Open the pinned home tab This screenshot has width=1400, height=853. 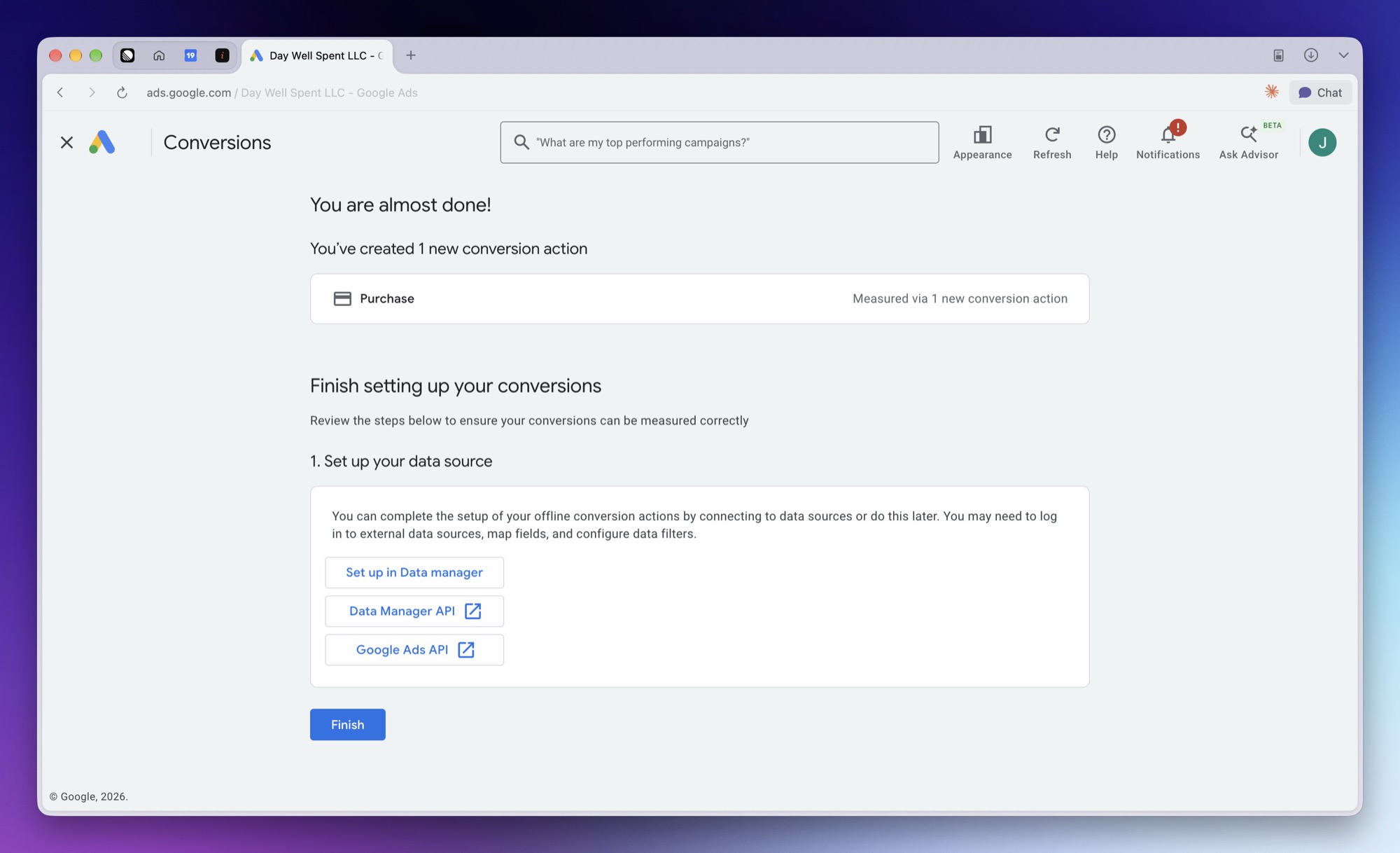[159, 55]
